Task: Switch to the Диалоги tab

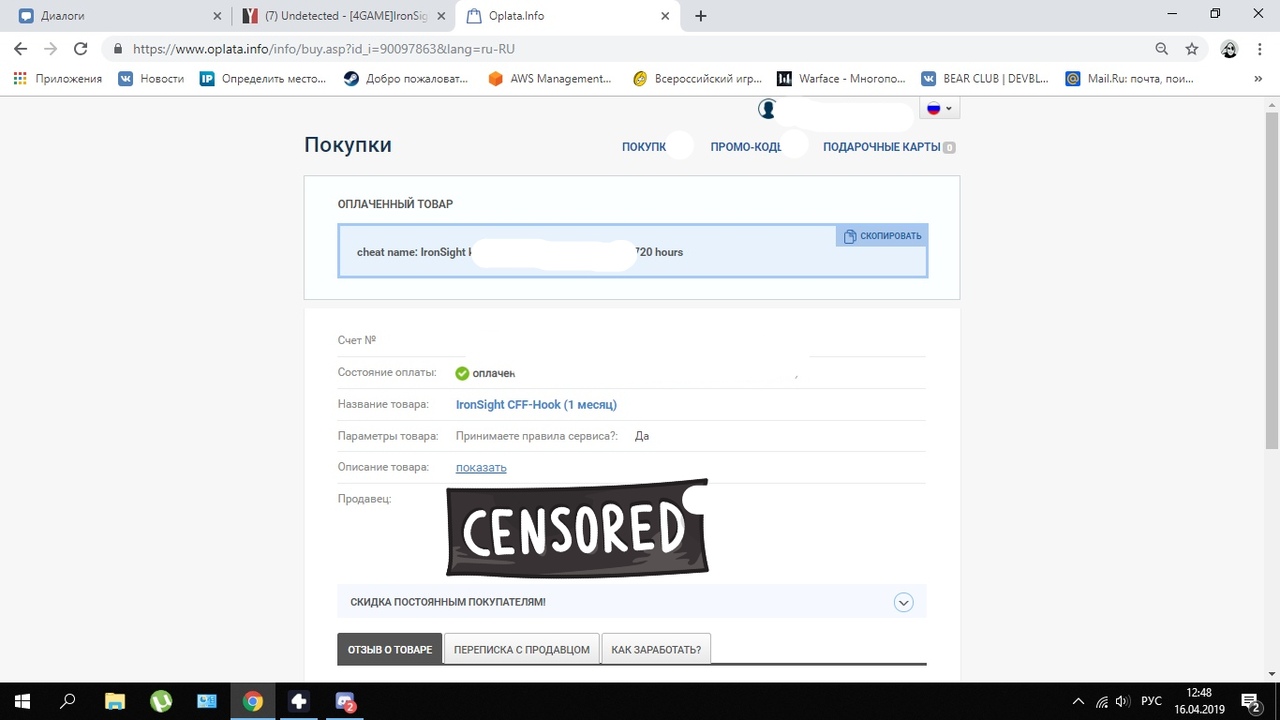Action: click(120, 16)
